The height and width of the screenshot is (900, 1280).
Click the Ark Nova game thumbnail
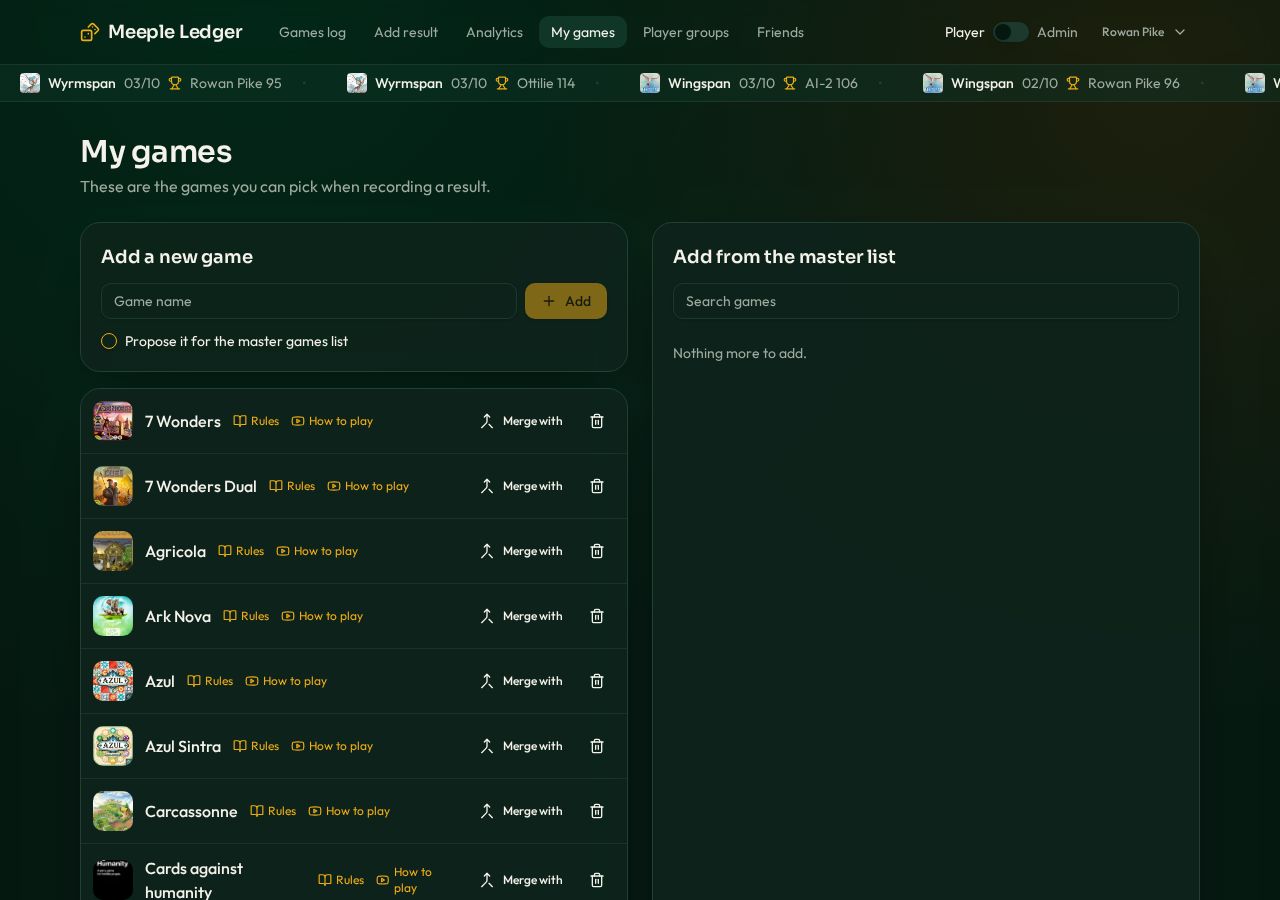pyautogui.click(x=113, y=616)
